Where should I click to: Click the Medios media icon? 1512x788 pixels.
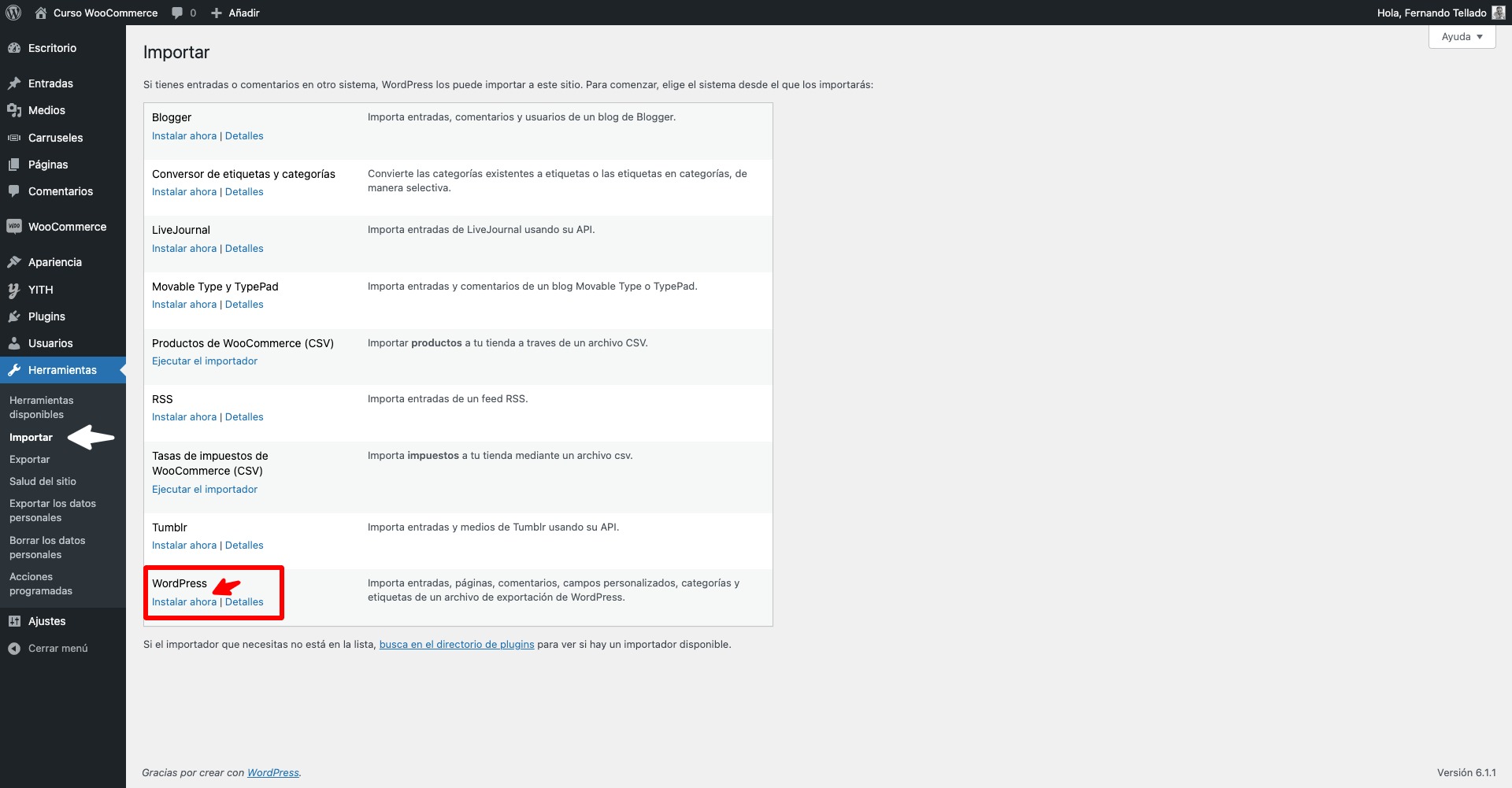(x=14, y=110)
